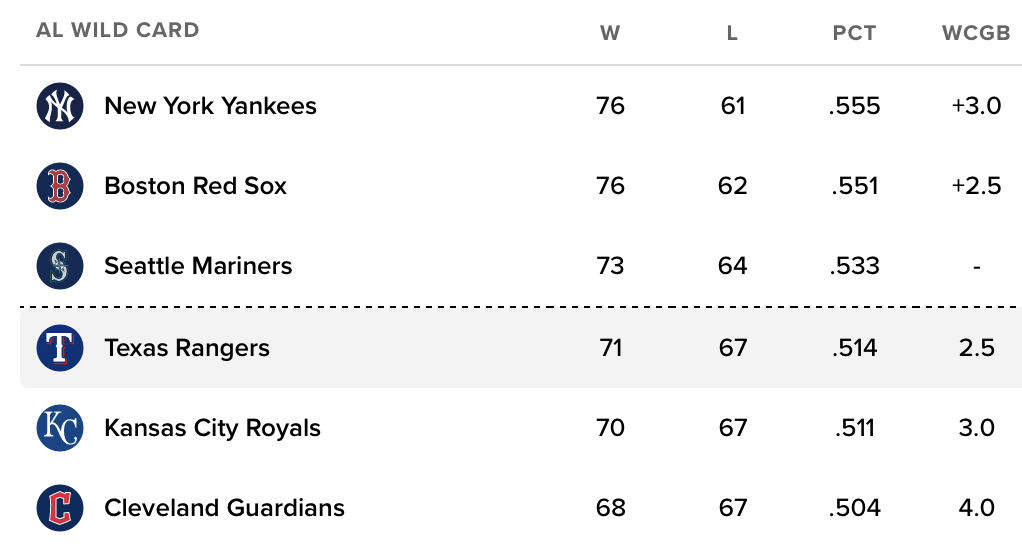This screenshot has width=1022, height=556.
Task: Click the AL WILD CARD heading
Action: (117, 30)
